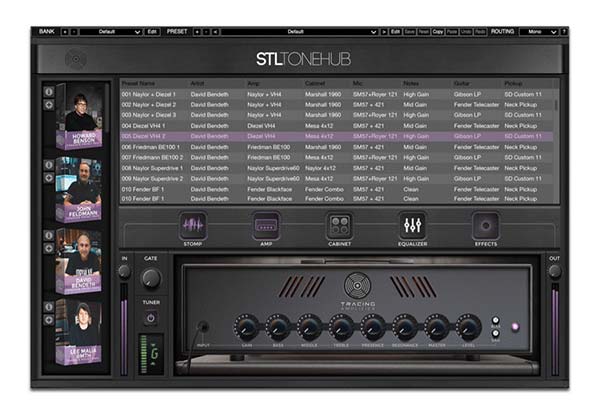
Task: Toggle the tuner power button
Action: 151,318
